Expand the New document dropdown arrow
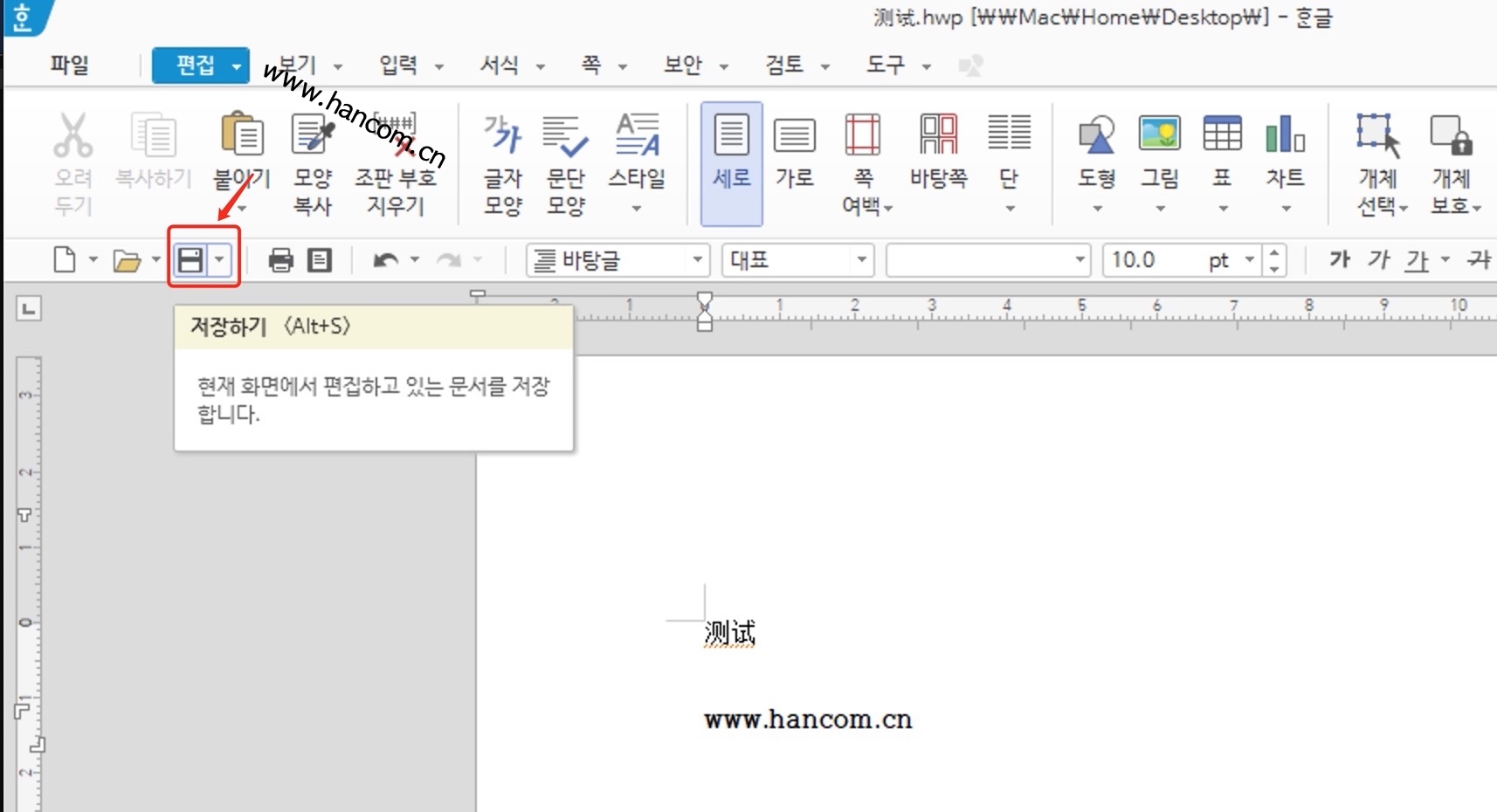 click(x=93, y=260)
